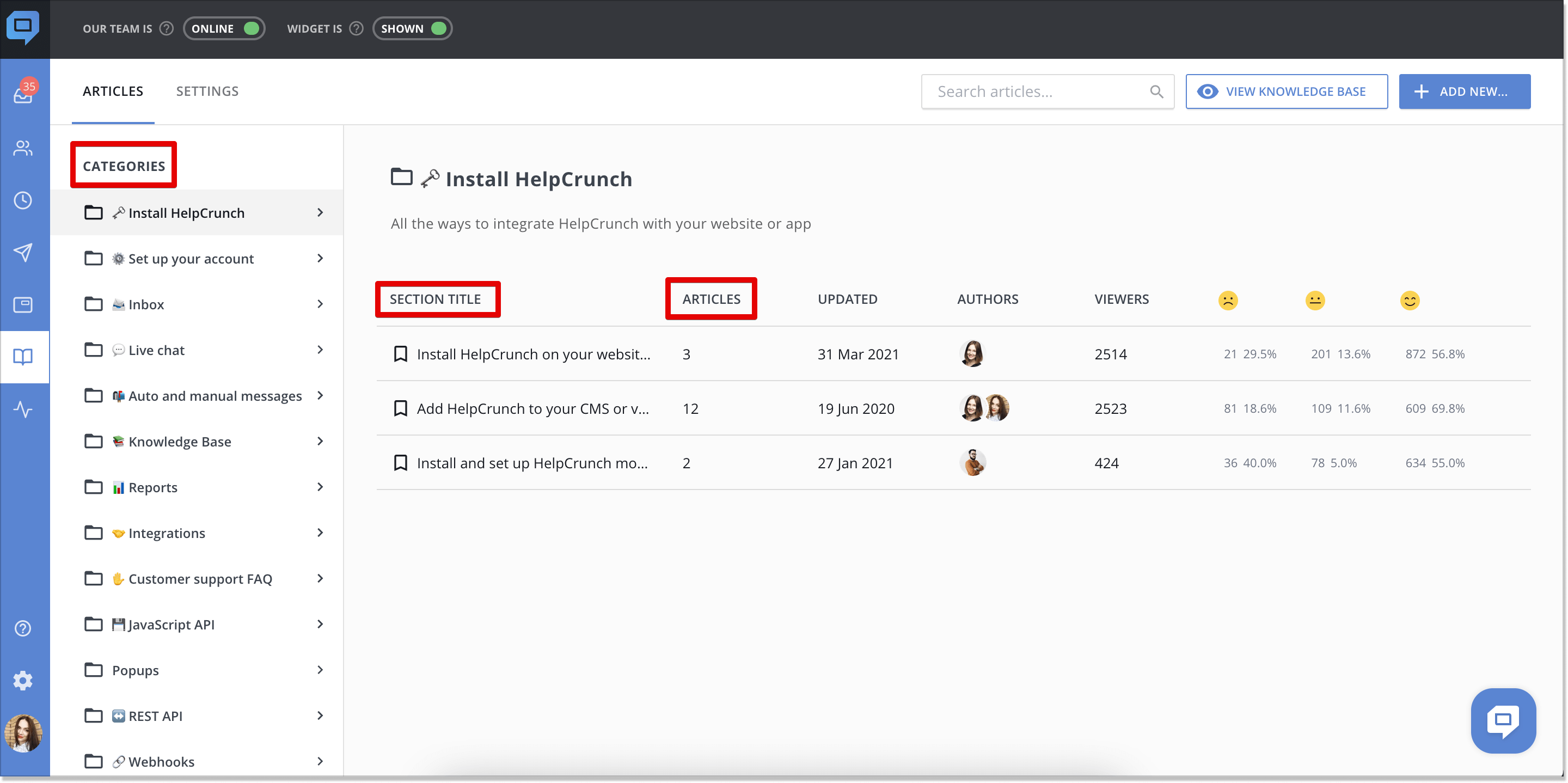Click viewers count 2514
The height and width of the screenshot is (783, 1568).
(x=1110, y=354)
